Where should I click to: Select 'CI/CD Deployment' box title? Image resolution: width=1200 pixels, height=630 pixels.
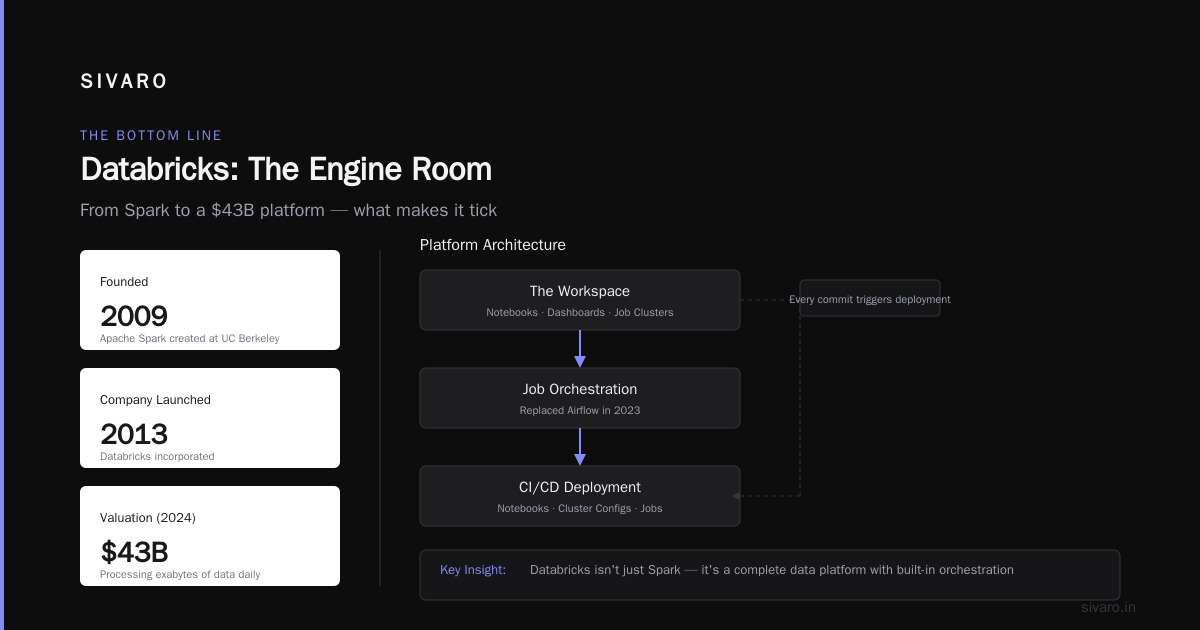(580, 487)
